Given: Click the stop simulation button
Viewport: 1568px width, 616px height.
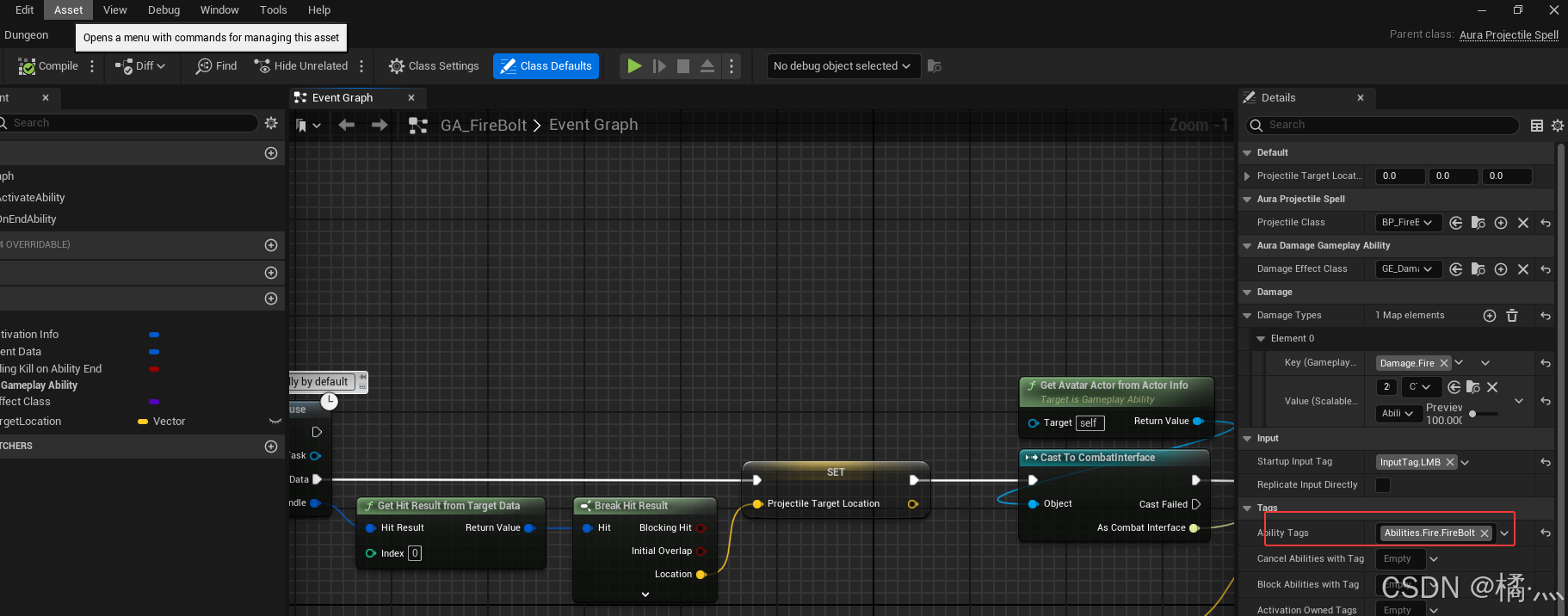Looking at the screenshot, I should 683,66.
